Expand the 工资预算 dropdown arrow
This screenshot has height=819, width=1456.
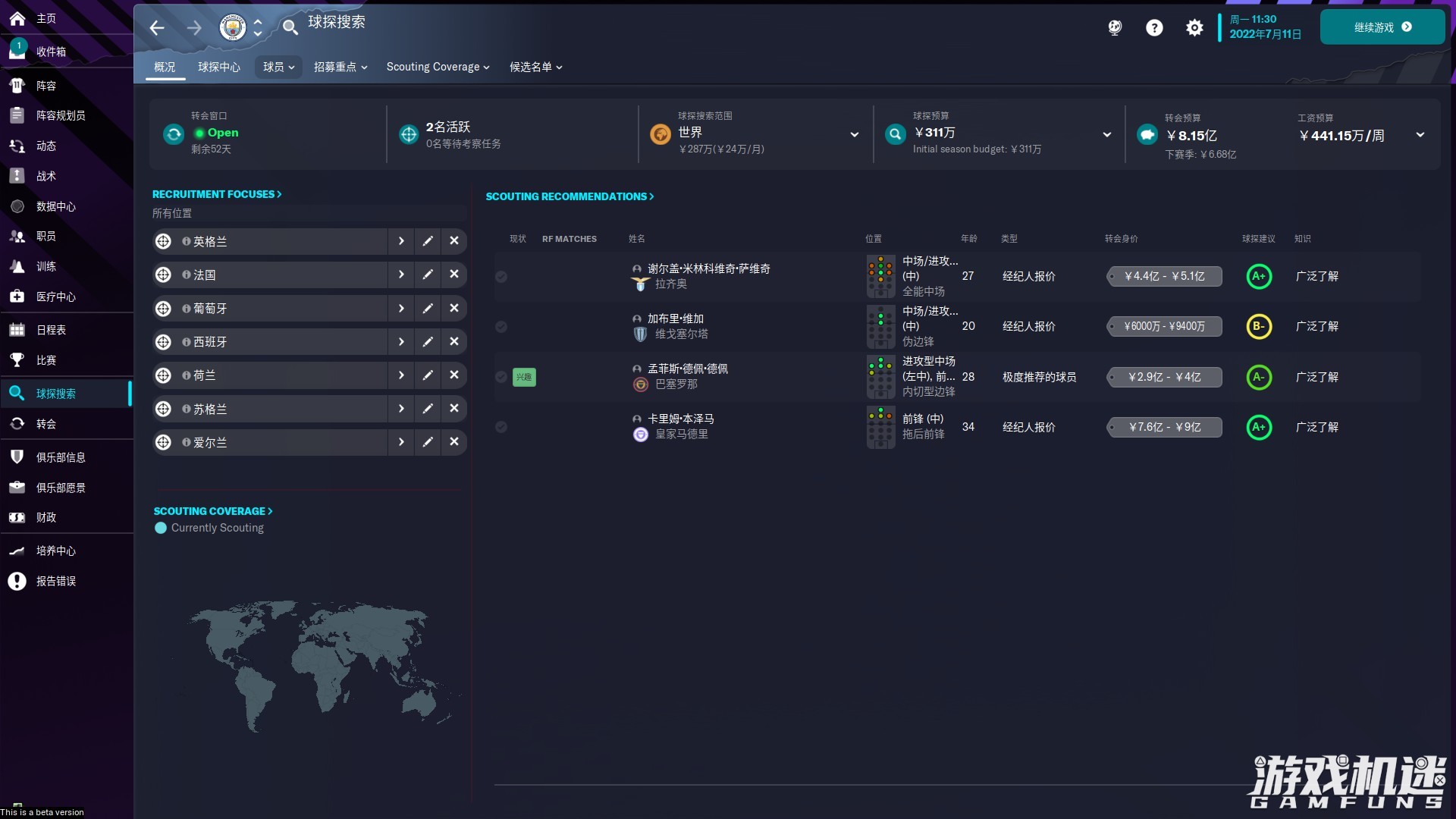[x=1419, y=134]
